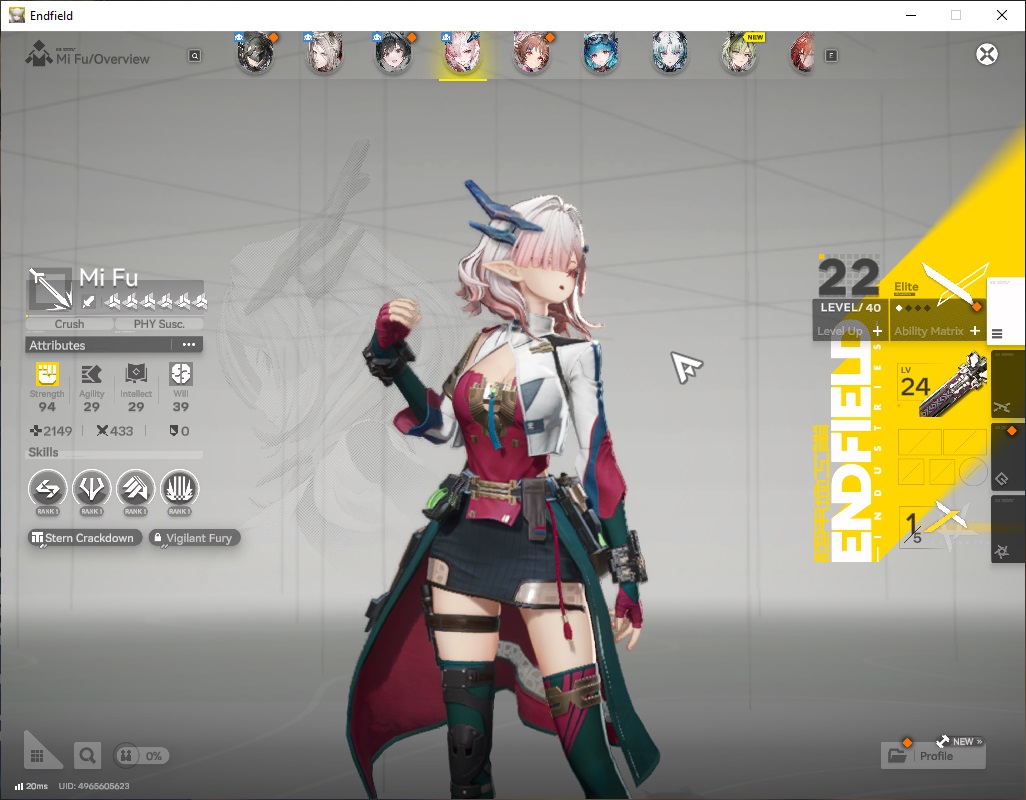The image size is (1026, 800).
Task: Select the white-haired character portrait
Action: 669,52
